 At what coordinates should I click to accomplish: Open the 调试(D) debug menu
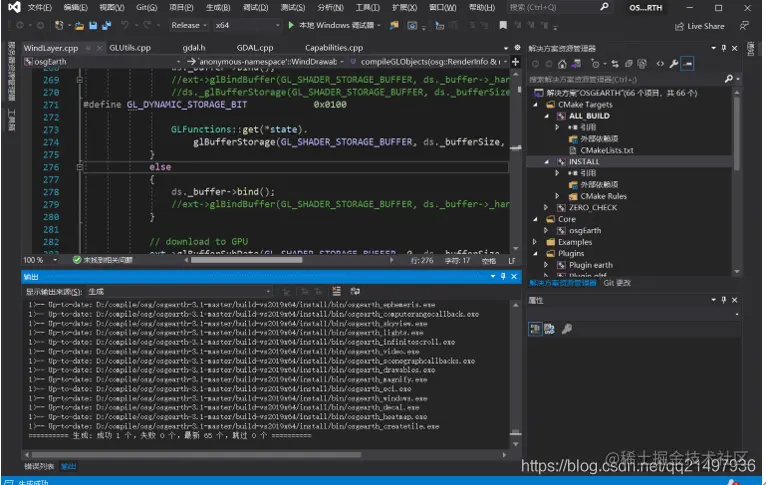(255, 7)
